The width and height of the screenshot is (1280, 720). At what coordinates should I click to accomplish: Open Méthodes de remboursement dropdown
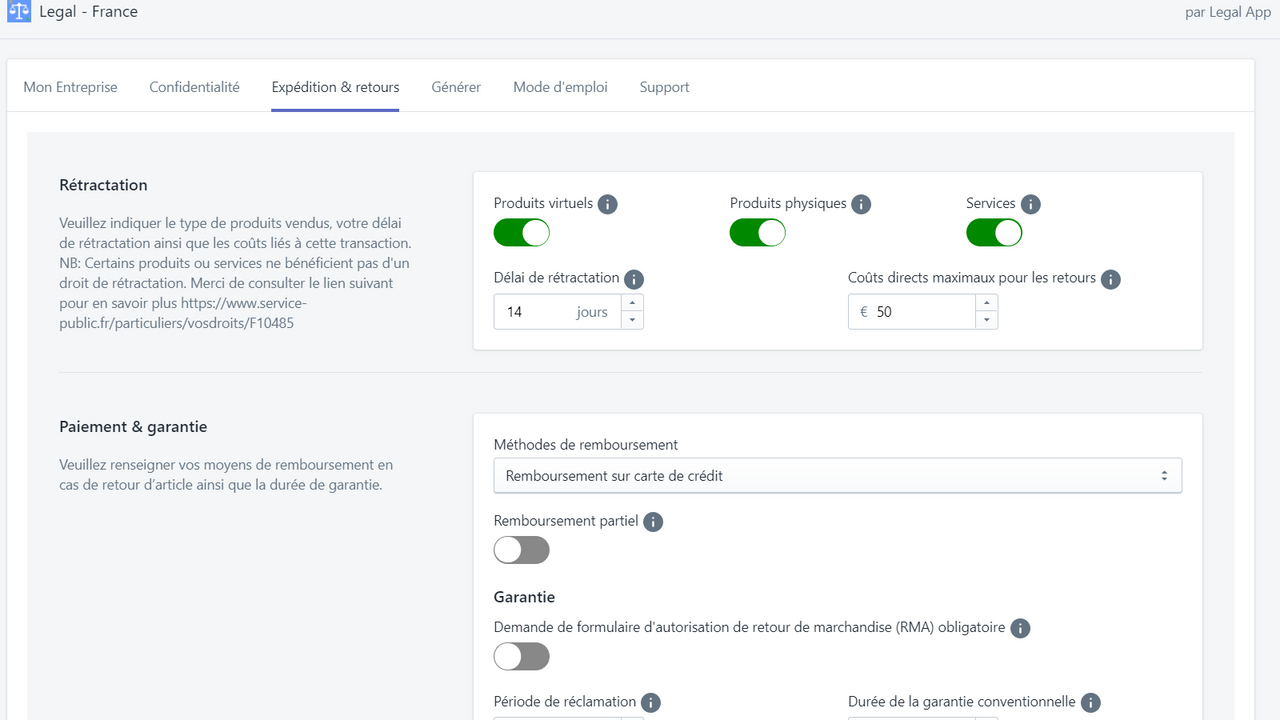point(838,476)
